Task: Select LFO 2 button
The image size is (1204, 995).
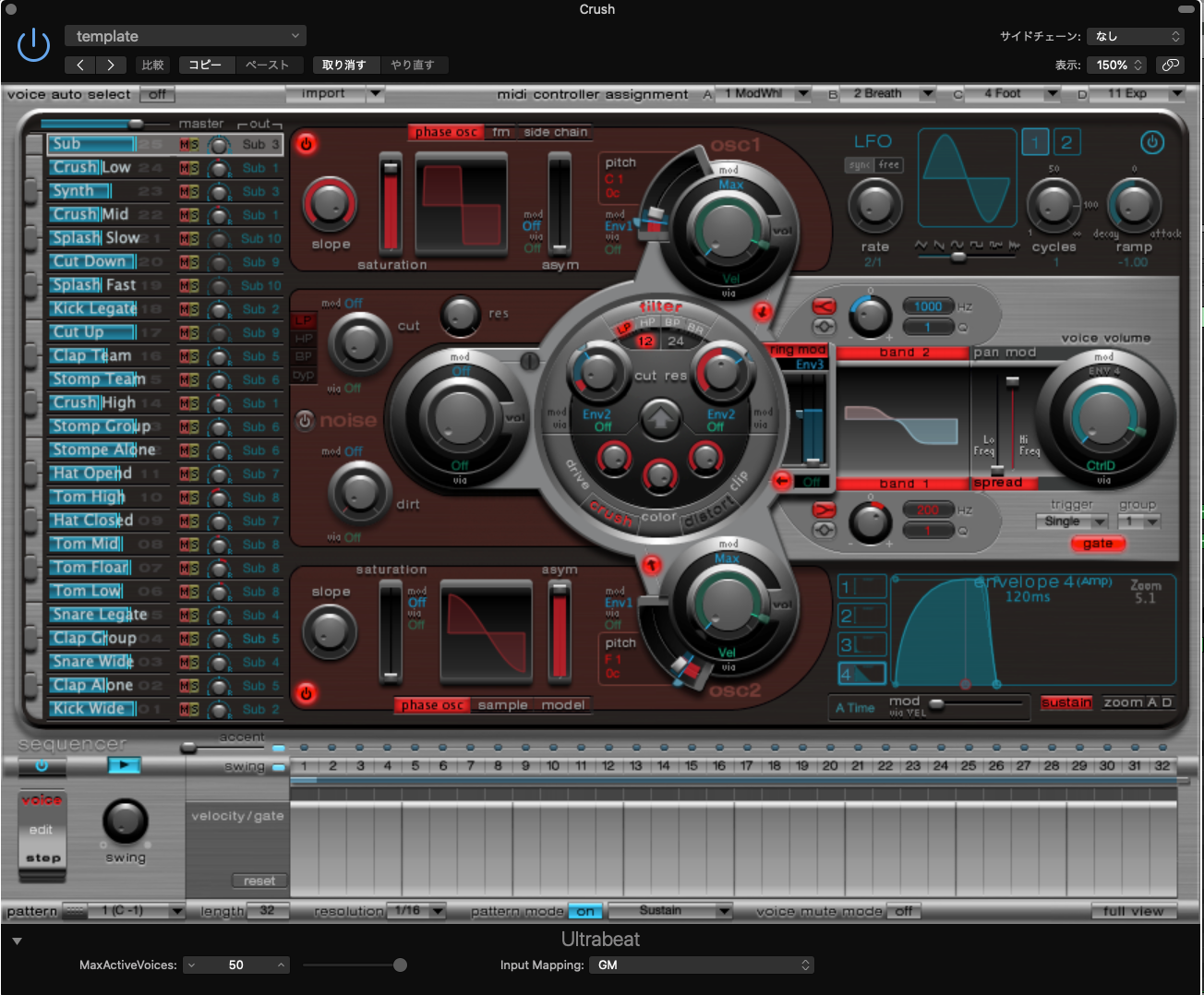Action: pyautogui.click(x=1066, y=142)
